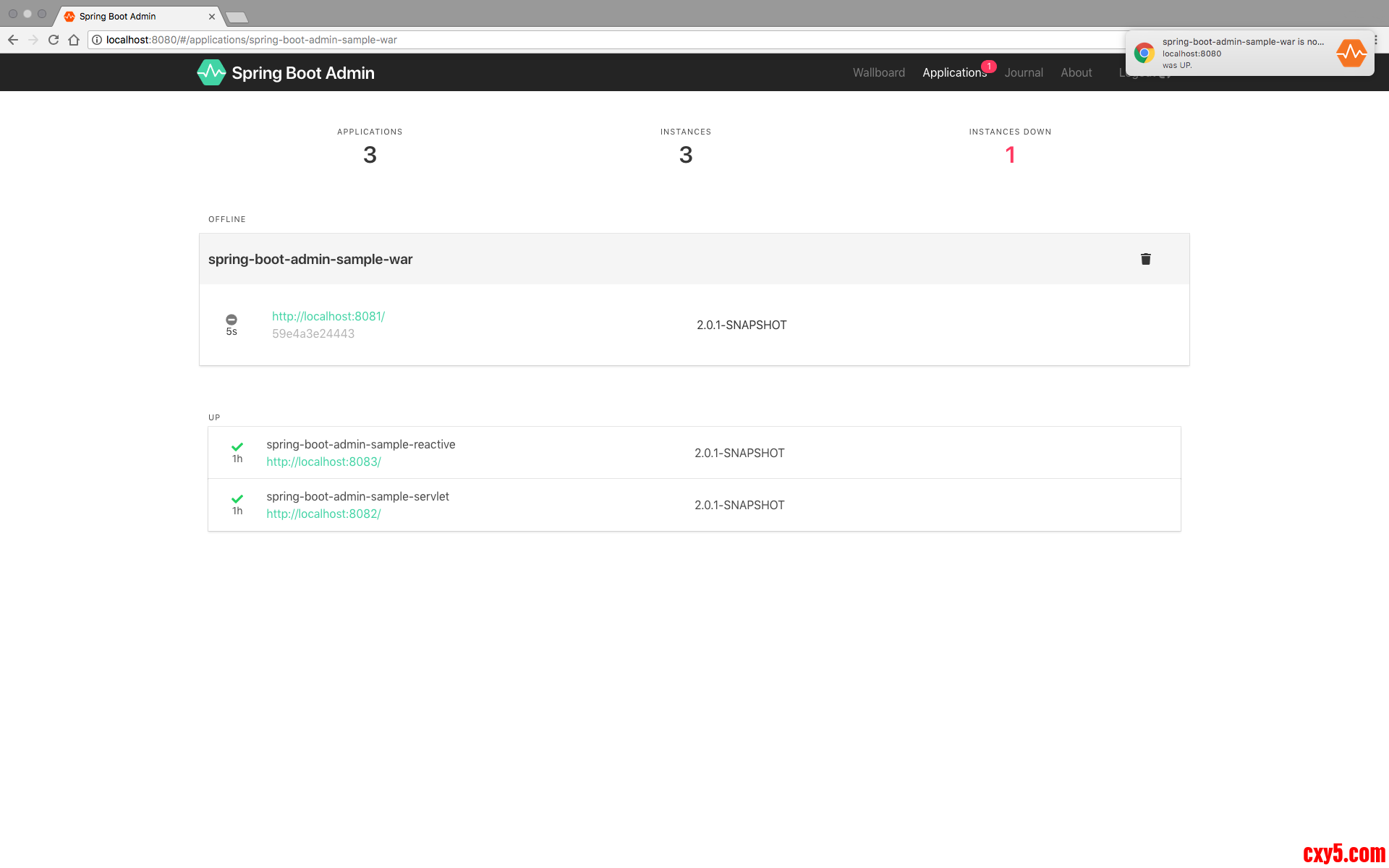Click the site info icon in address bar
Image resolution: width=1389 pixels, height=868 pixels.
click(97, 40)
